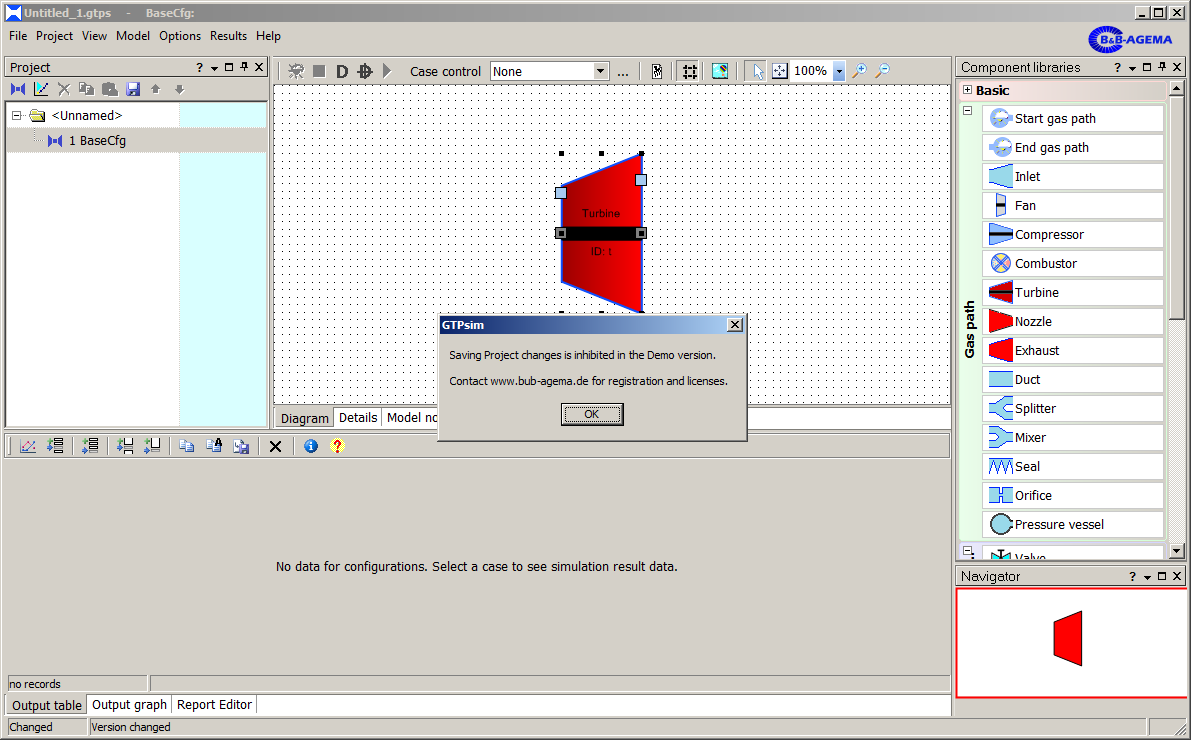The image size is (1191, 740).
Task: Select the Splitter component
Action: click(x=1073, y=408)
